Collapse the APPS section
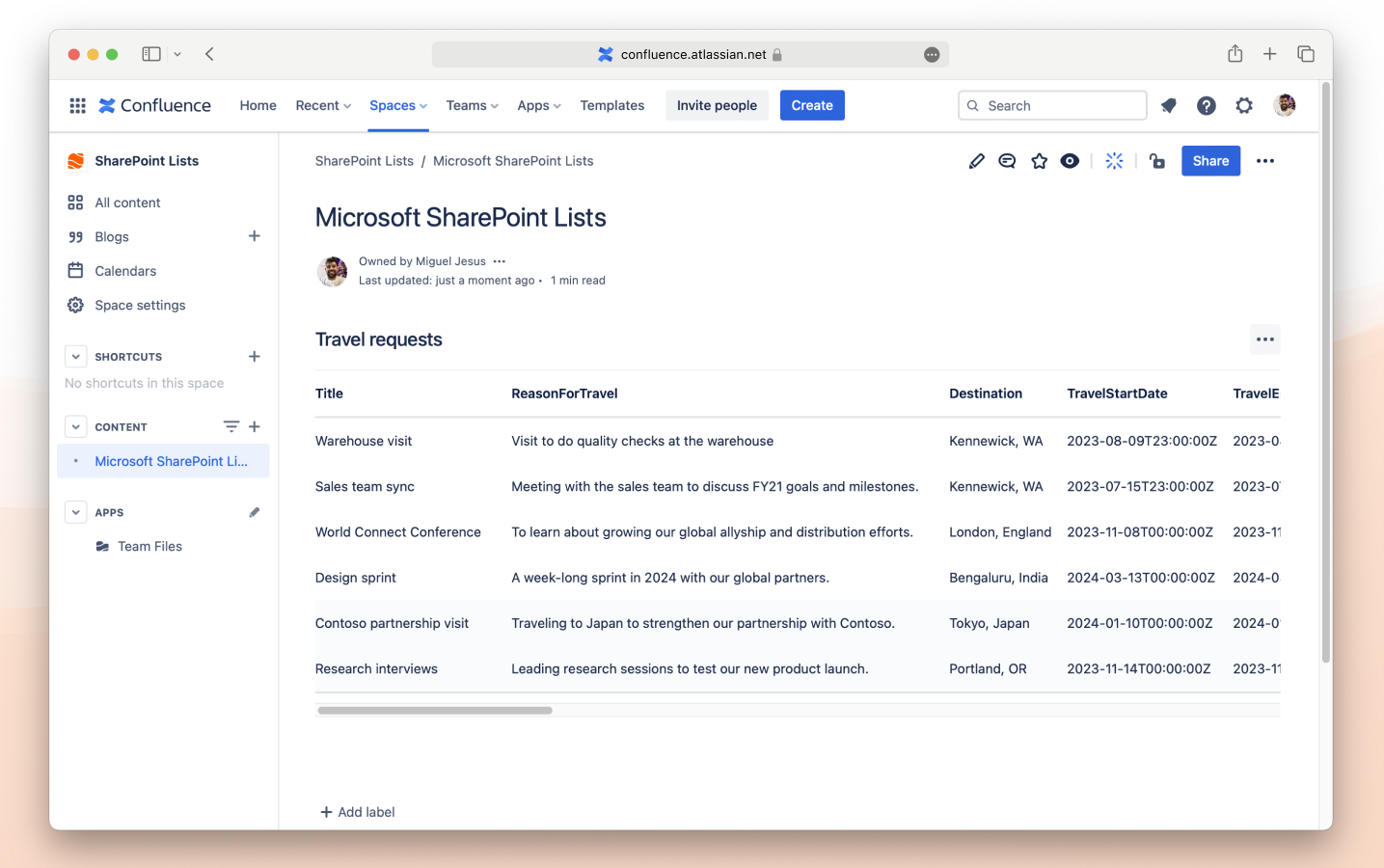 tap(76, 512)
